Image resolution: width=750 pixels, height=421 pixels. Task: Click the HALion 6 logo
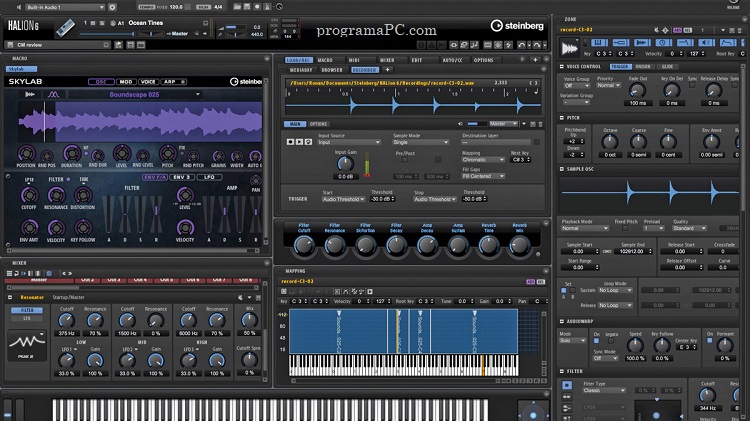(22, 27)
